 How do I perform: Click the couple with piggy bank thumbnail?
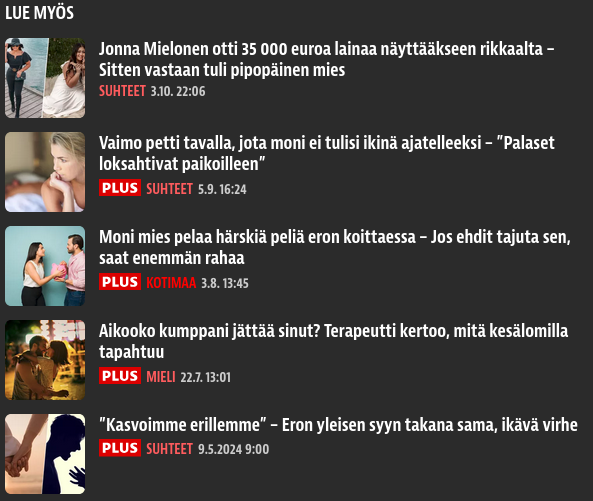point(45,266)
